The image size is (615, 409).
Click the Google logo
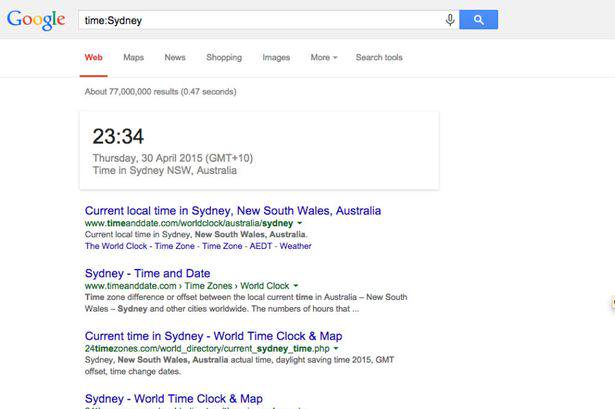point(36,20)
